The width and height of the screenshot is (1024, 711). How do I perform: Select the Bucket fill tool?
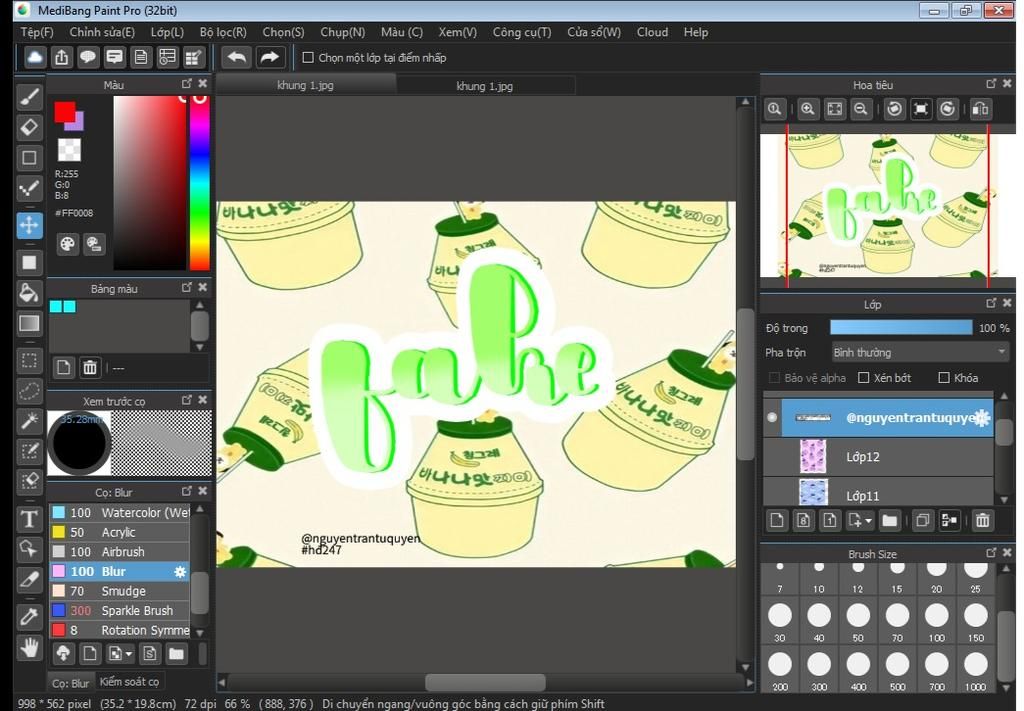[x=29, y=293]
